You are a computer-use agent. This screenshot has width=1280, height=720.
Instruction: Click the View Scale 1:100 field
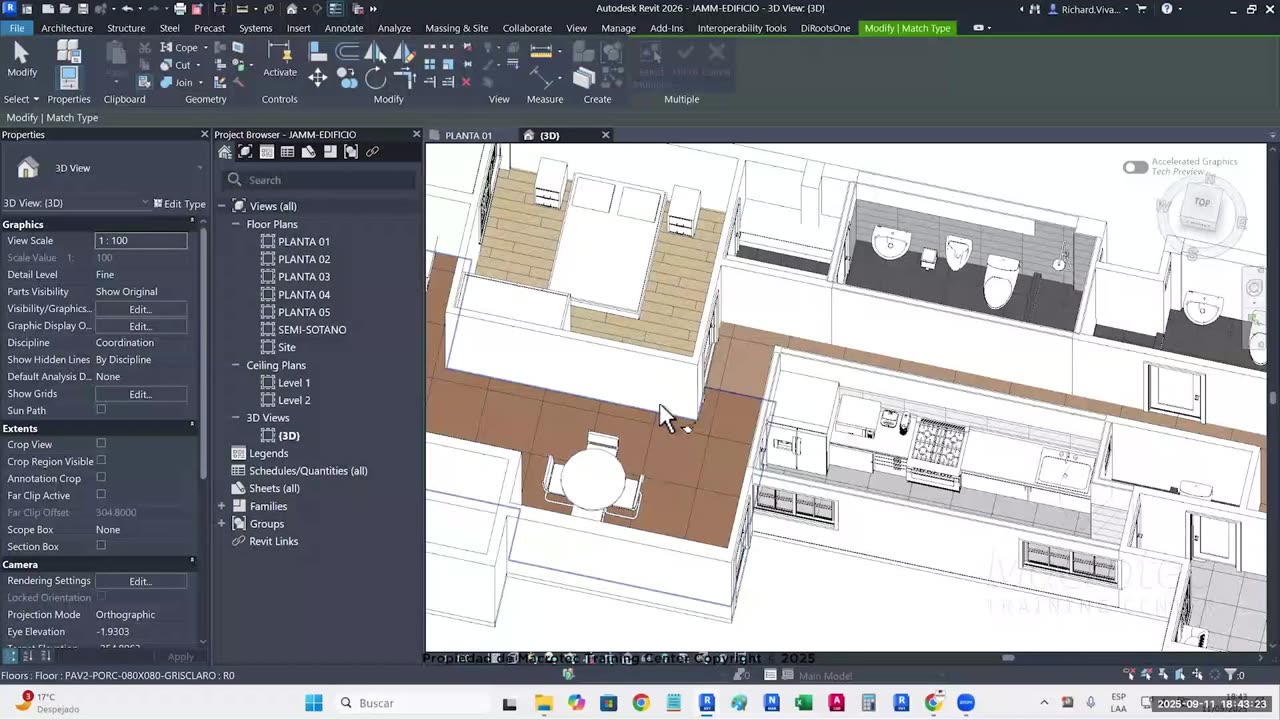coord(140,241)
